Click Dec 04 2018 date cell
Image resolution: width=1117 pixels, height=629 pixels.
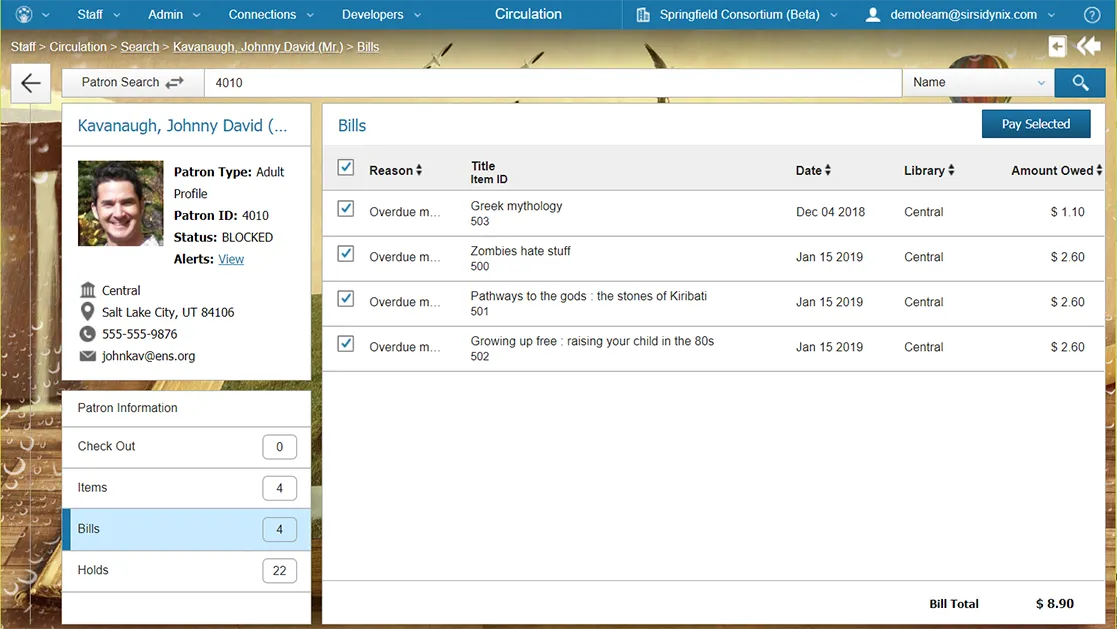pyautogui.click(x=831, y=212)
